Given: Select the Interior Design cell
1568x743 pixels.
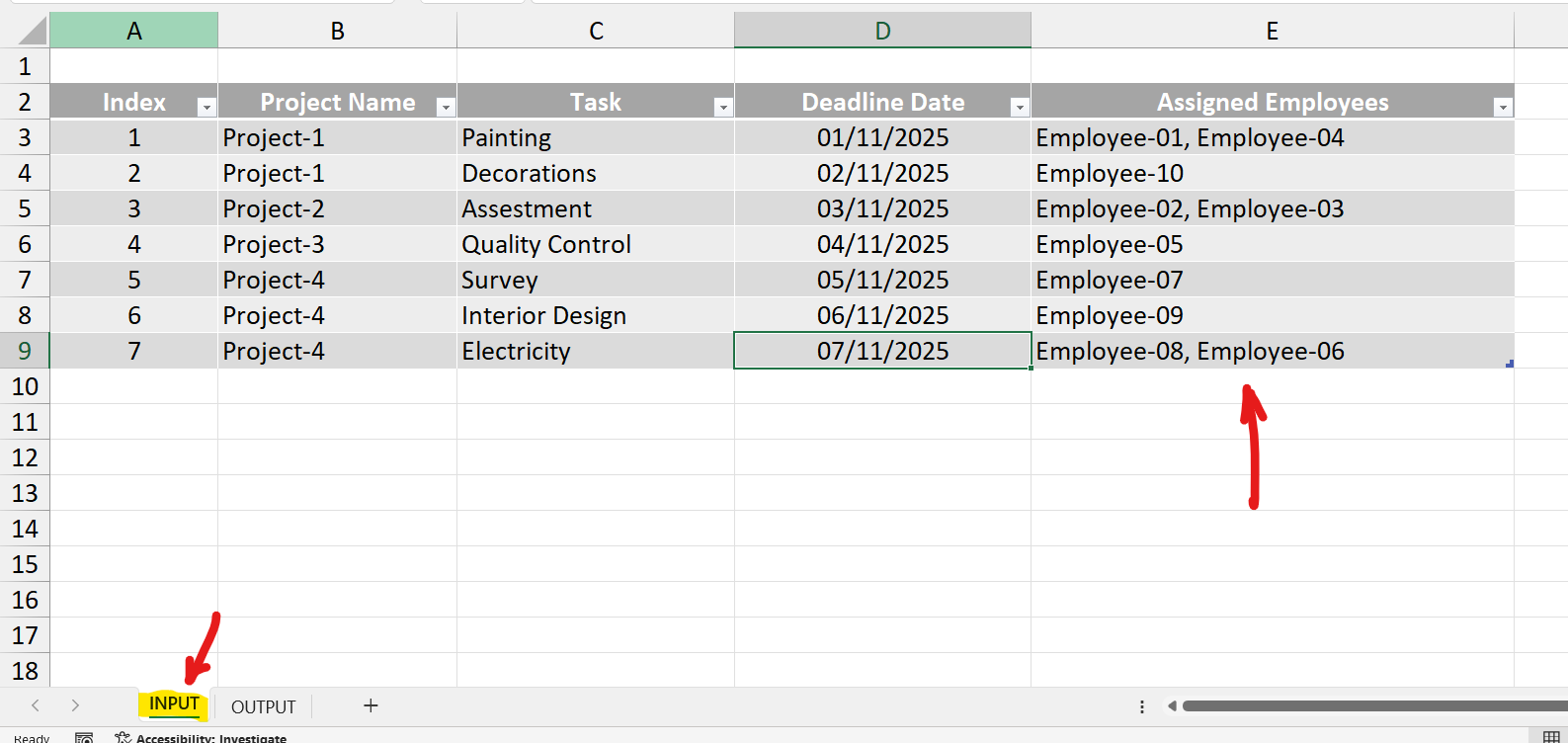Looking at the screenshot, I should coord(596,315).
